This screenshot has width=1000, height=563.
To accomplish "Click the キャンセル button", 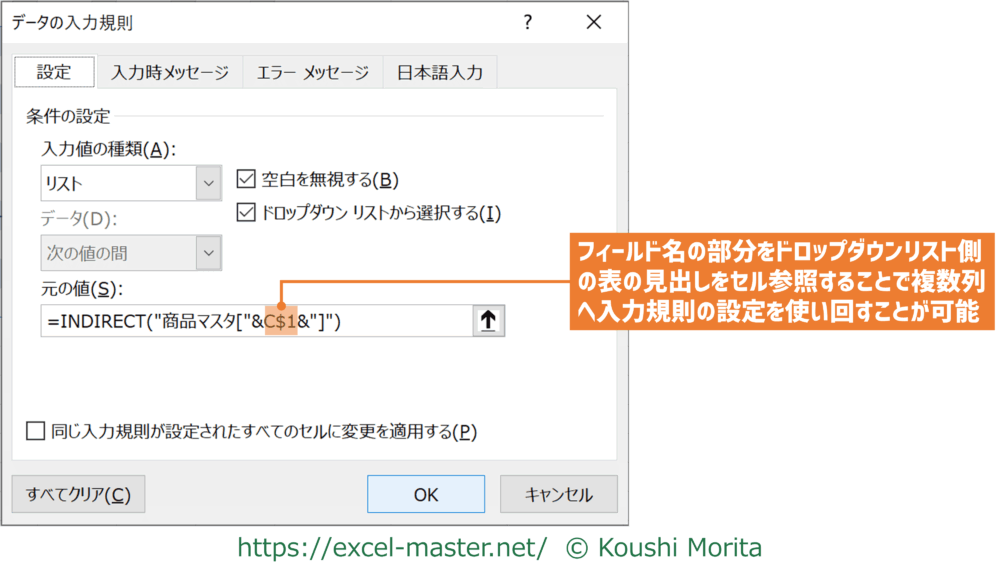I will [x=559, y=494].
